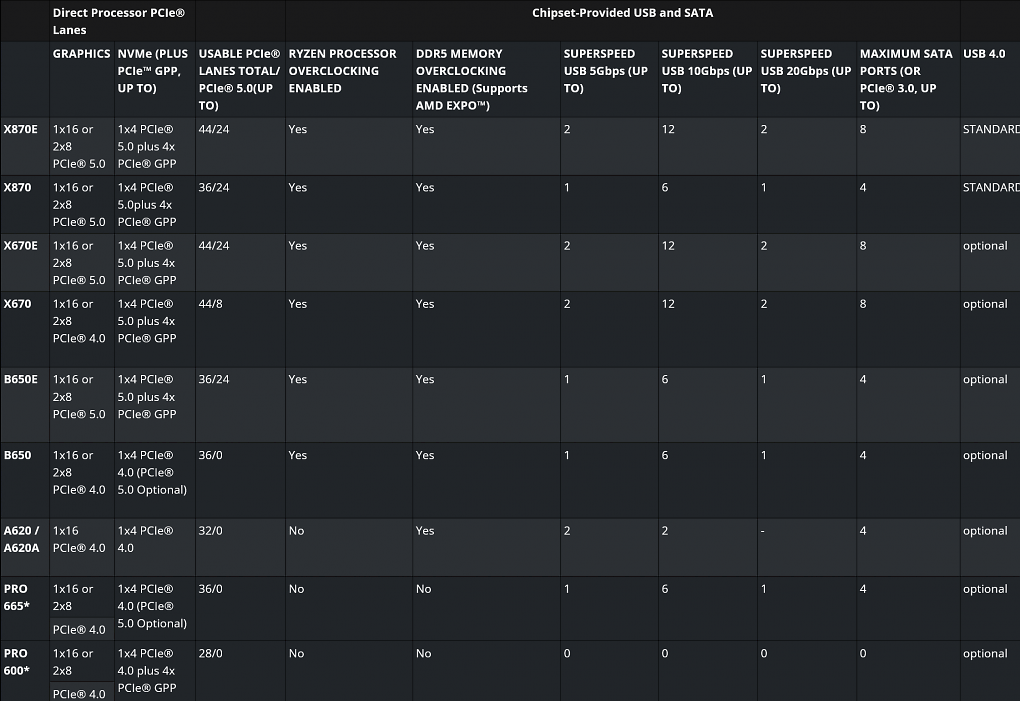Select the X870 chipset row label
Screen dimensions: 1020x701
(x=18, y=187)
